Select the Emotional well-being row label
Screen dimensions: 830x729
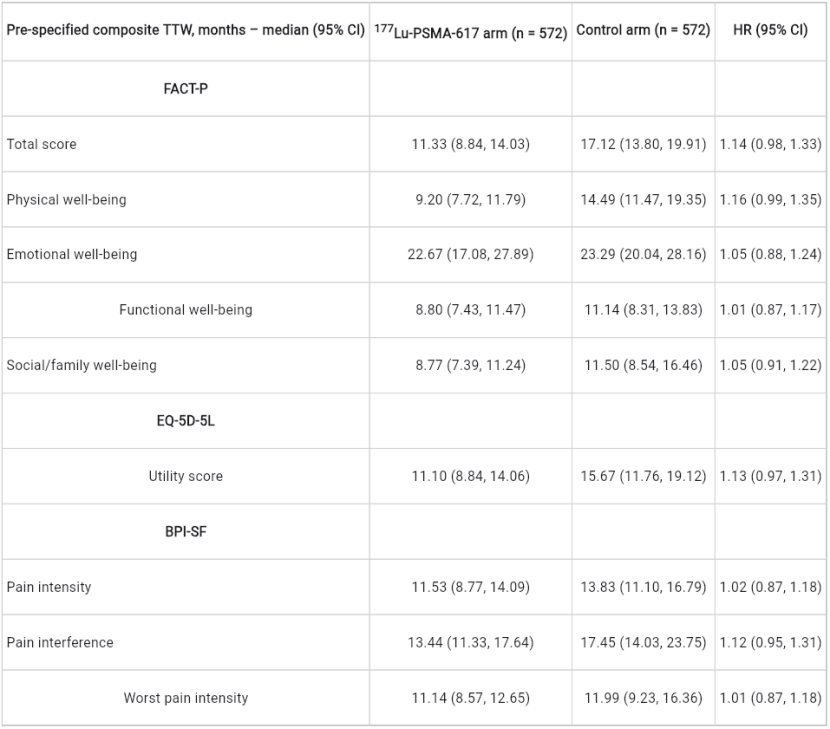71,255
